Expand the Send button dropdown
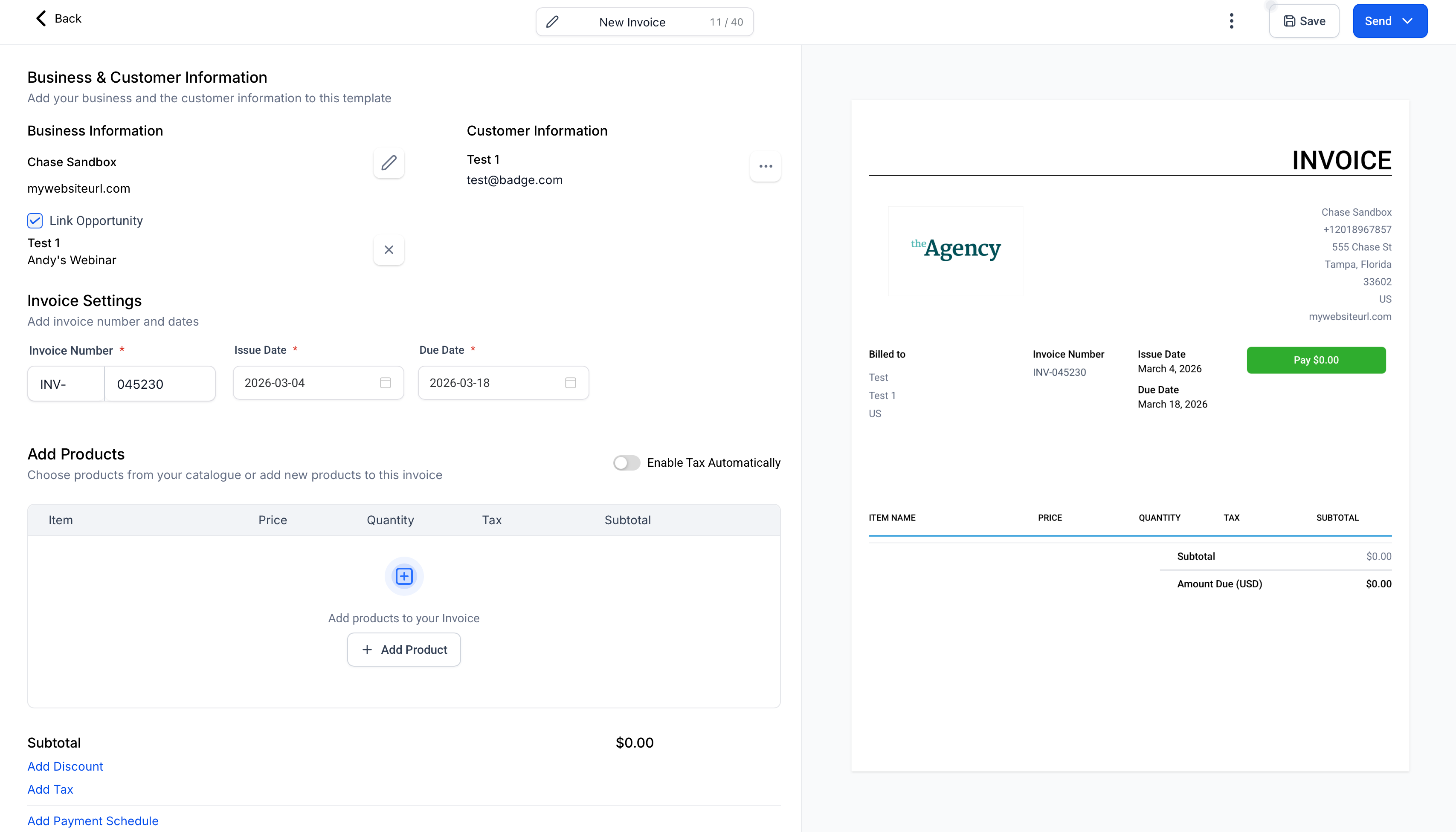This screenshot has height=832, width=1456. click(1407, 21)
